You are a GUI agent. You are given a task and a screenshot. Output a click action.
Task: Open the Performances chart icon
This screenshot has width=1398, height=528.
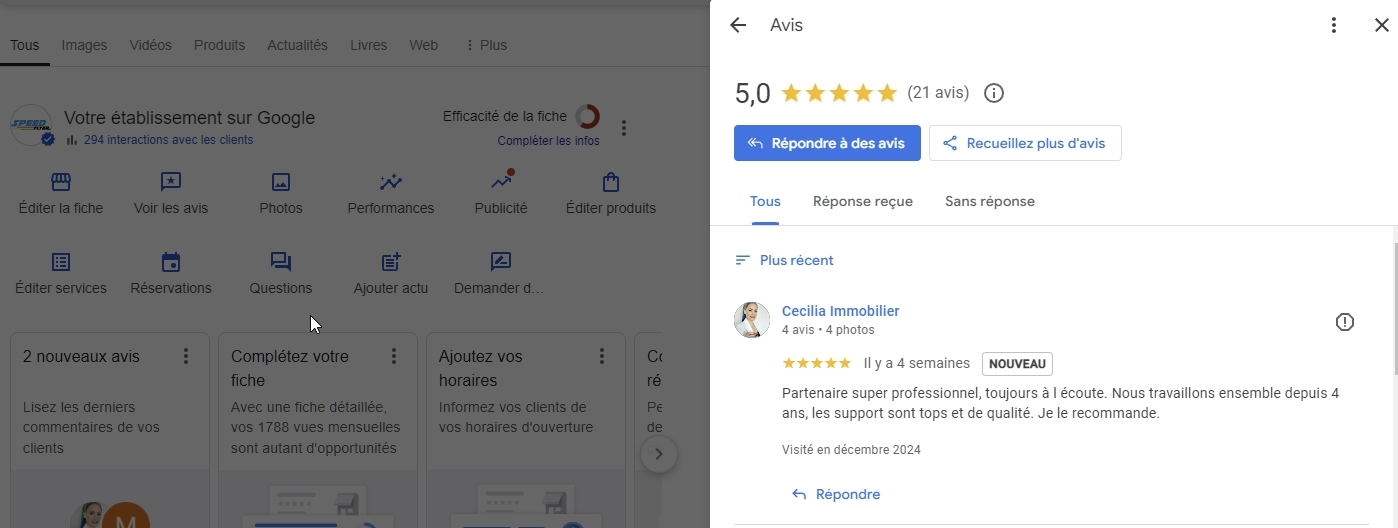[x=391, y=182]
